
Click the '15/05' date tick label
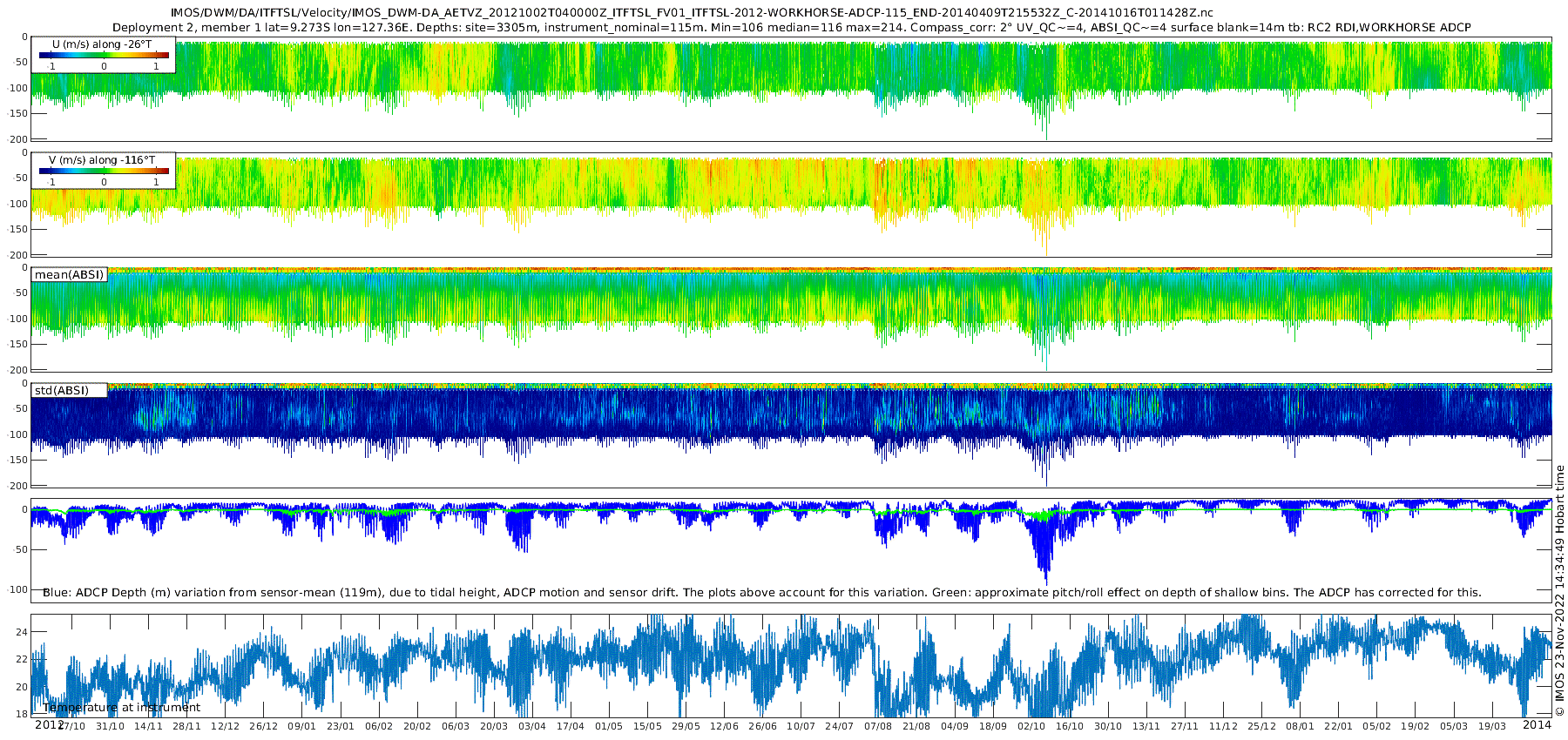tap(646, 726)
